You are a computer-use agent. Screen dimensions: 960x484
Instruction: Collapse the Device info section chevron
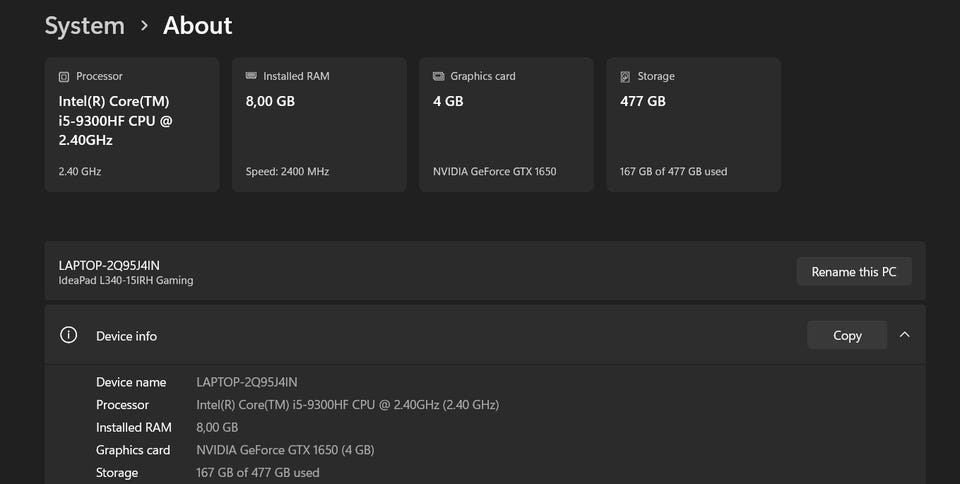[904, 335]
